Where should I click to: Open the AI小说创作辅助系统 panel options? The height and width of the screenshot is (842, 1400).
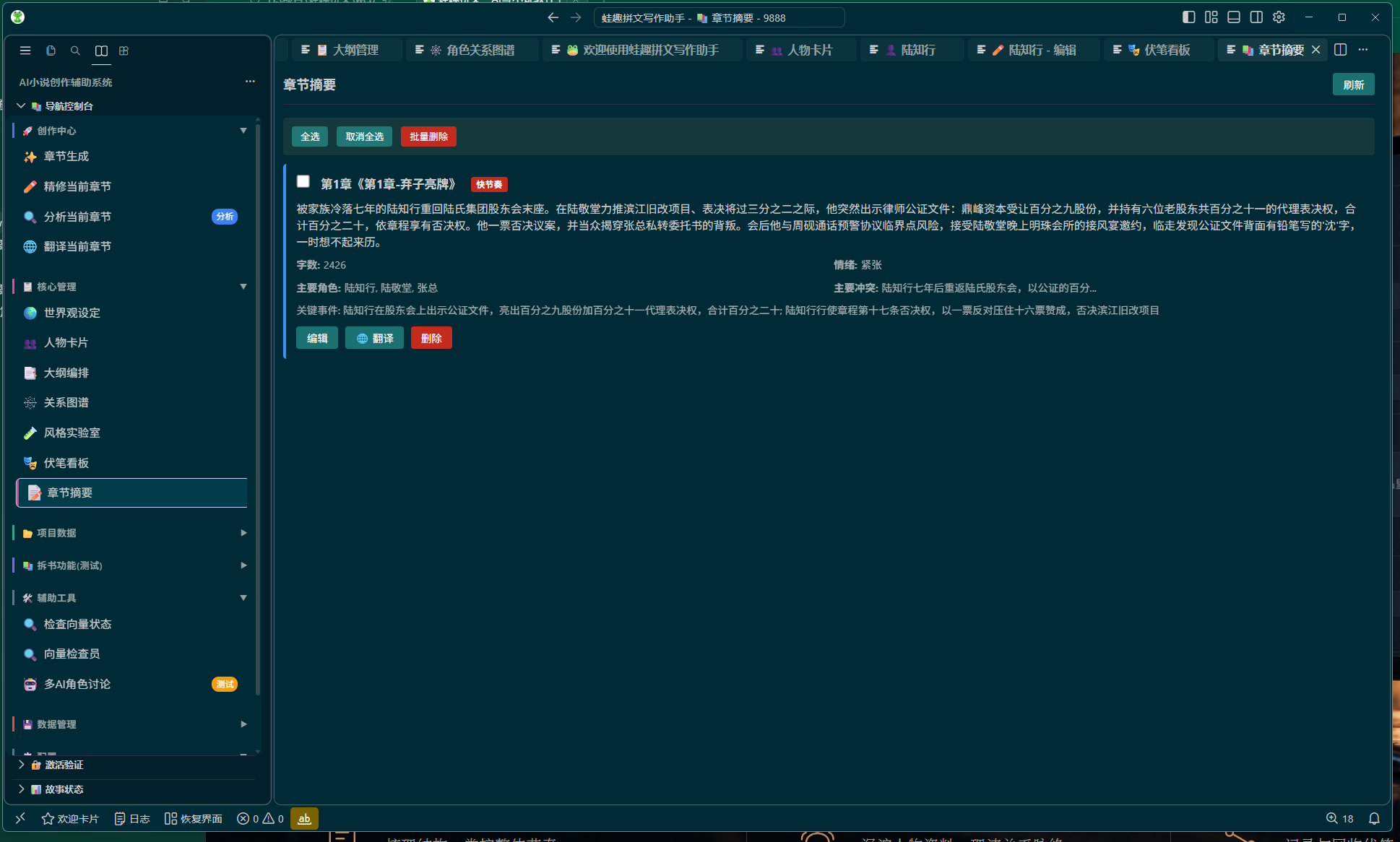pos(250,82)
